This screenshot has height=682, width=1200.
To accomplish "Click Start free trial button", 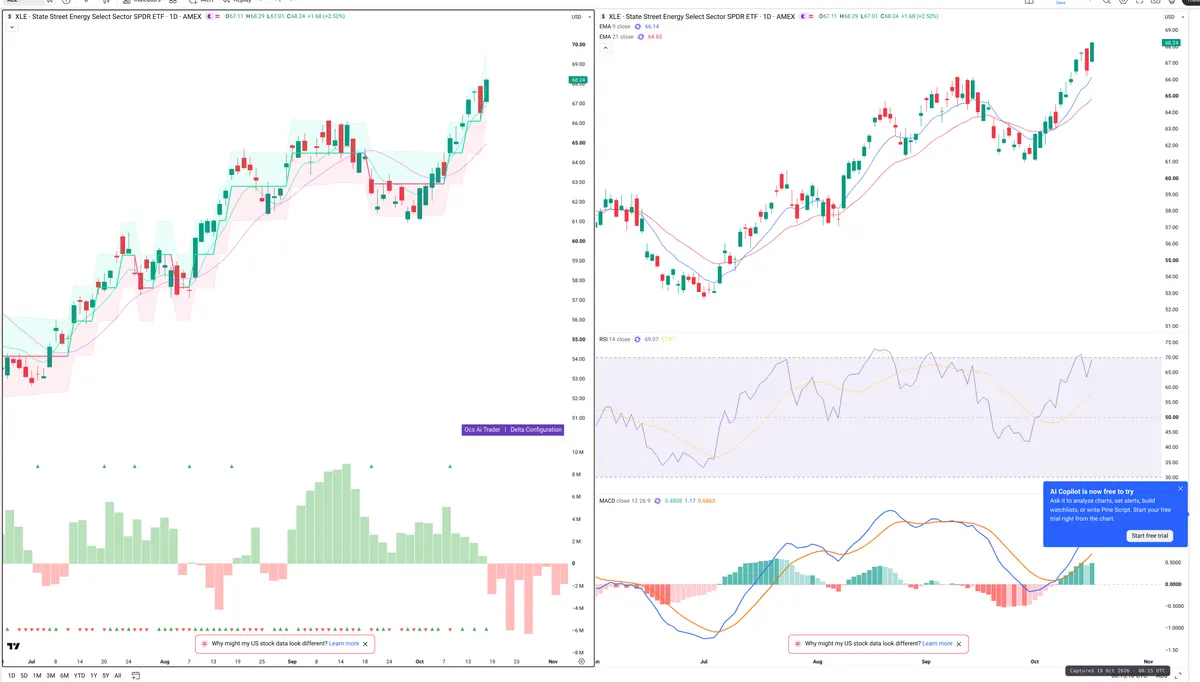I will pos(1149,536).
